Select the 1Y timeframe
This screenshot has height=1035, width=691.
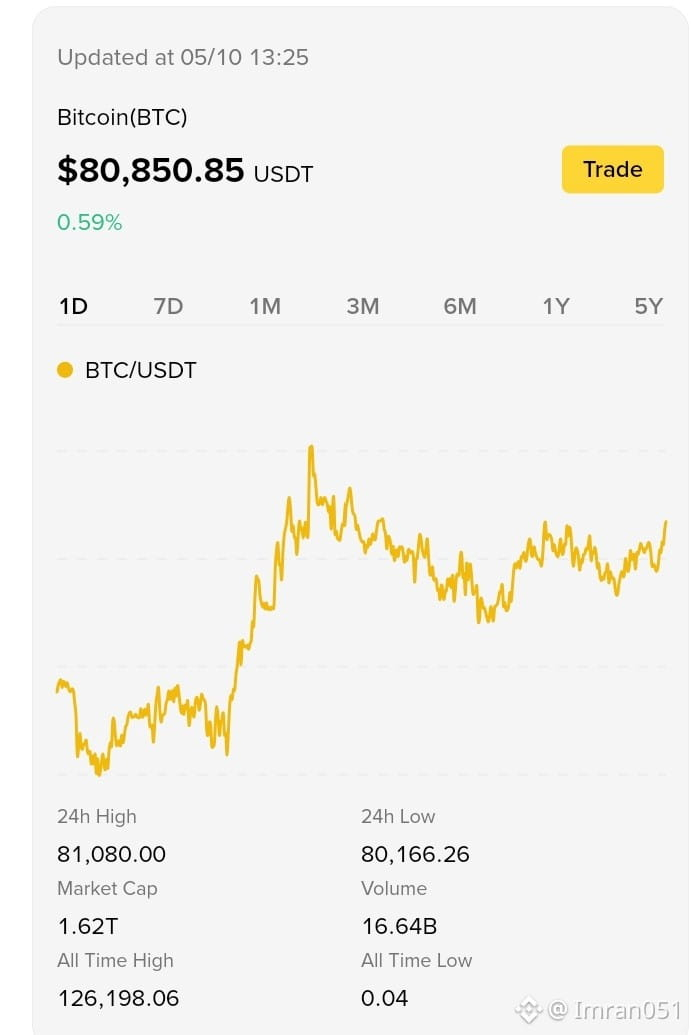point(556,306)
